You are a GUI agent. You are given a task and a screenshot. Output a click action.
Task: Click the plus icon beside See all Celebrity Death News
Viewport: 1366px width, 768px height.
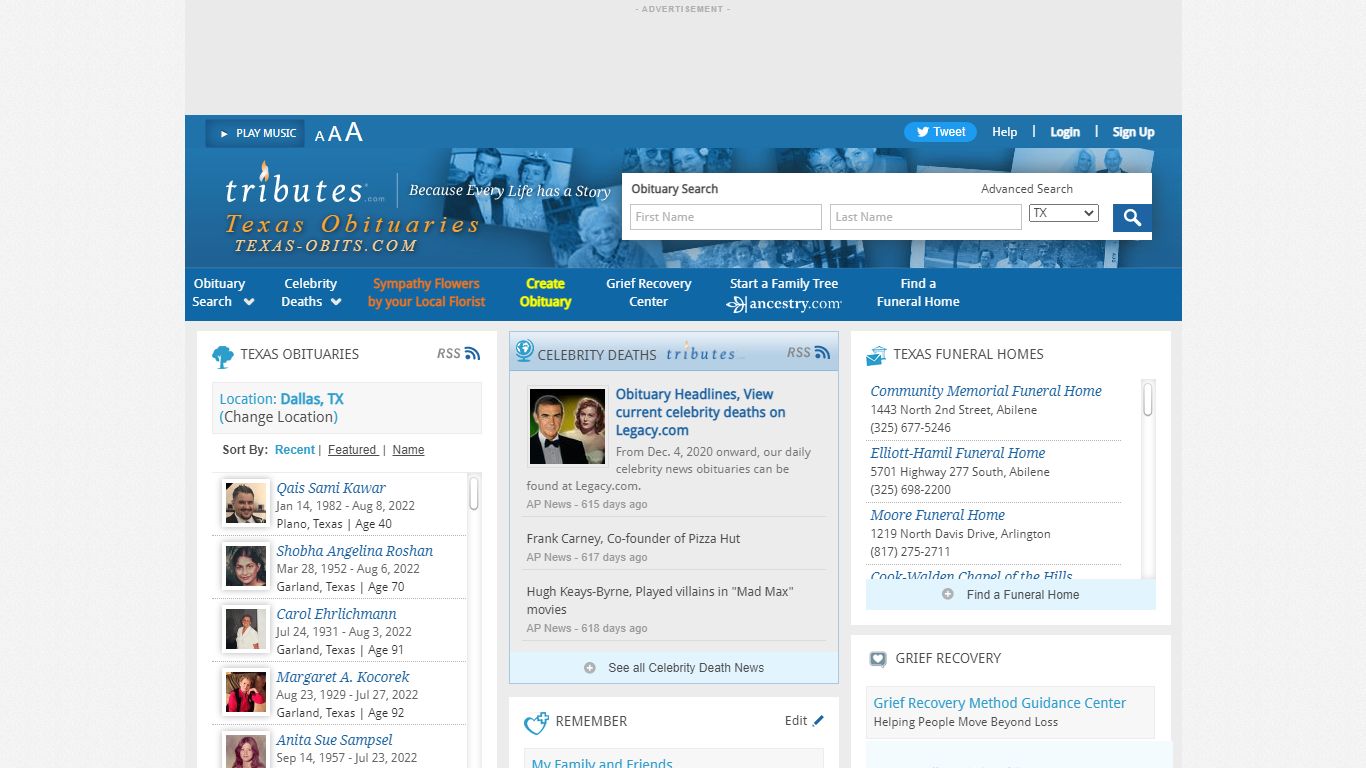pos(590,668)
